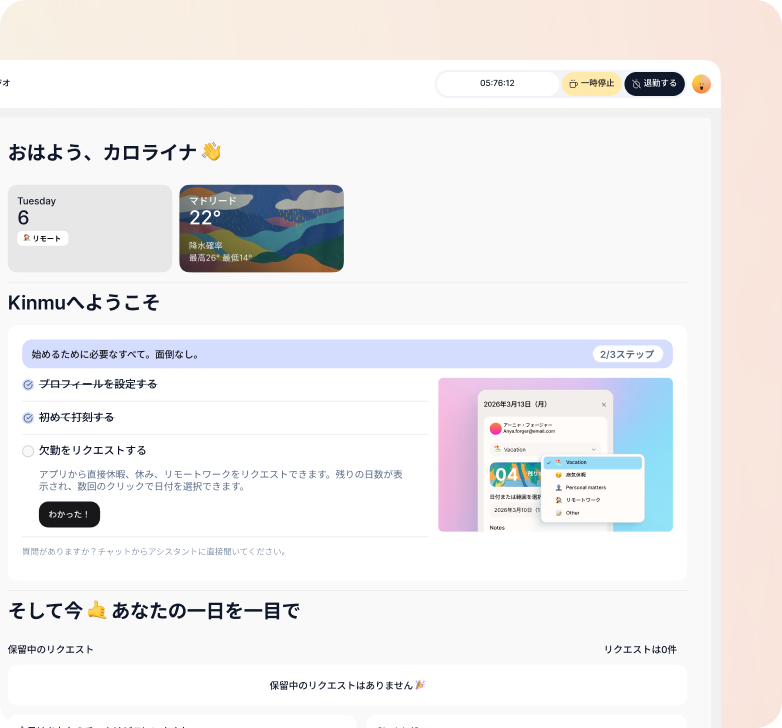Click the 22° temperature reading
This screenshot has height=728, width=782.
(x=205, y=218)
